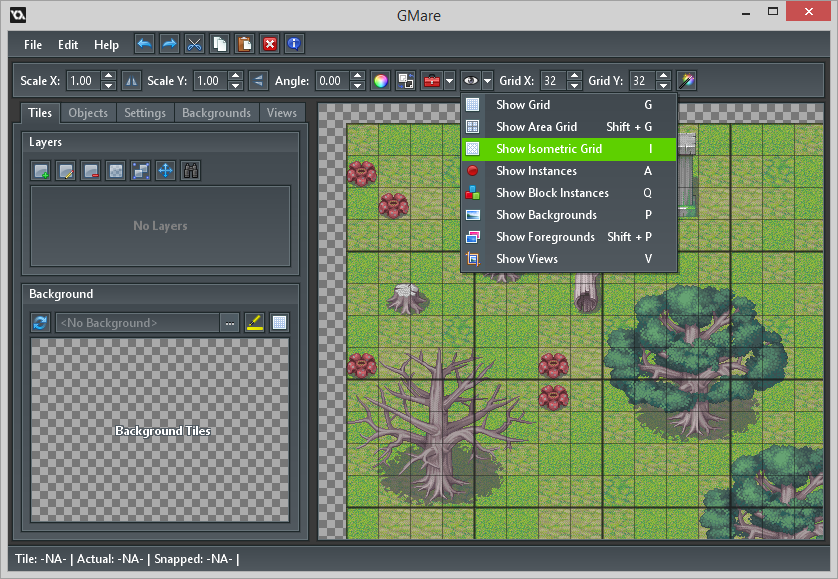The height and width of the screenshot is (579, 838).
Task: Click the Flip Horizontal icon beside Scale X
Action: (131, 81)
